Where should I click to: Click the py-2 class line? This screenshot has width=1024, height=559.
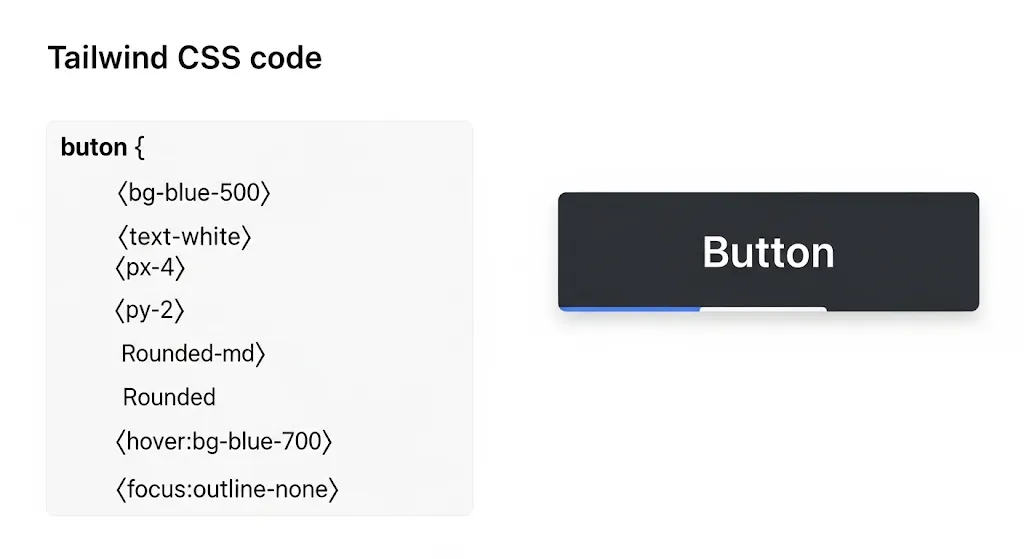(150, 310)
